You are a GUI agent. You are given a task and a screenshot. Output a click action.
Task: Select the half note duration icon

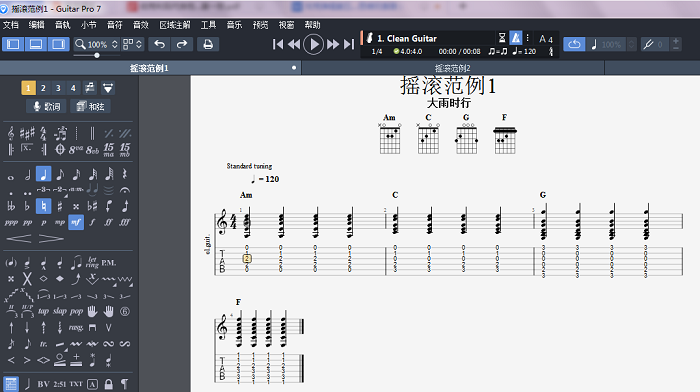tap(28, 174)
